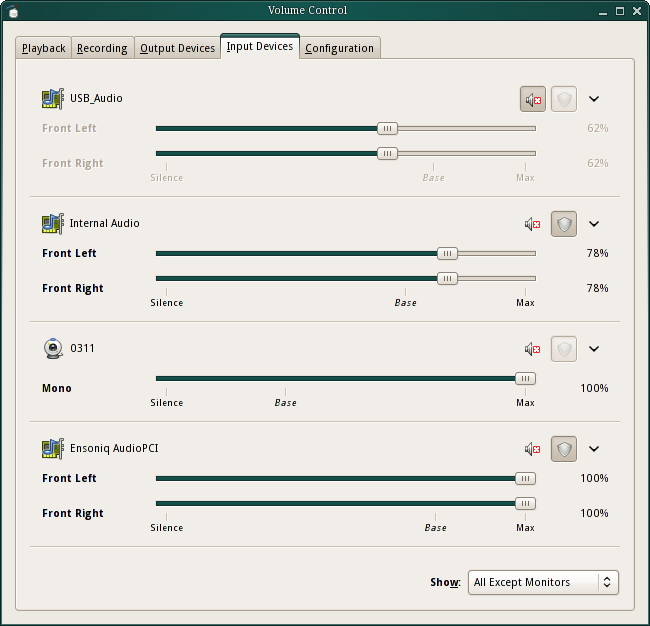Click the 0311 webcam device icon
The height and width of the screenshot is (626, 650).
[x=52, y=349]
